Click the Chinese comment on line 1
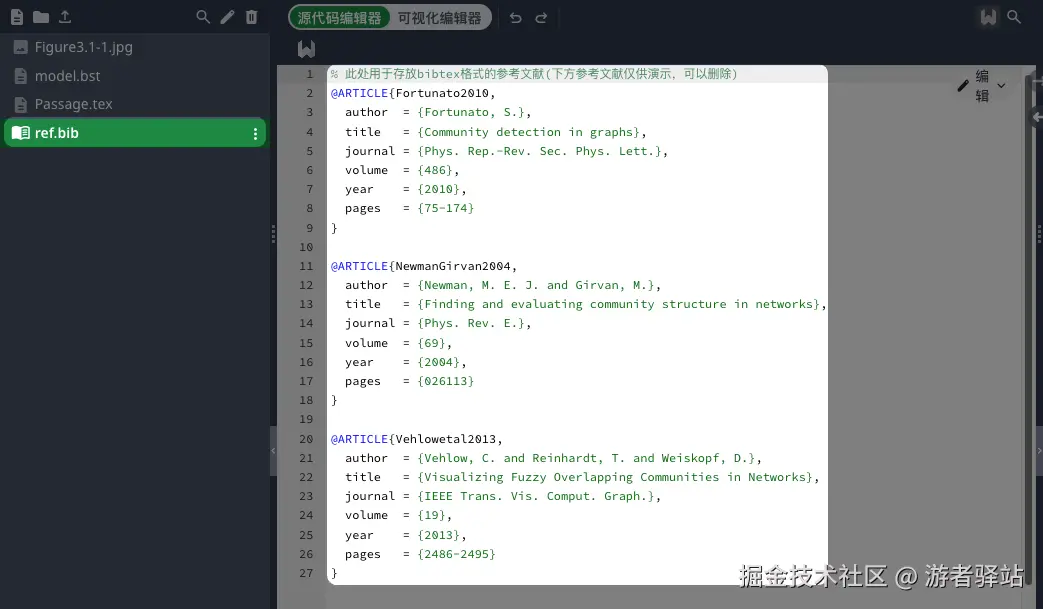 (534, 74)
